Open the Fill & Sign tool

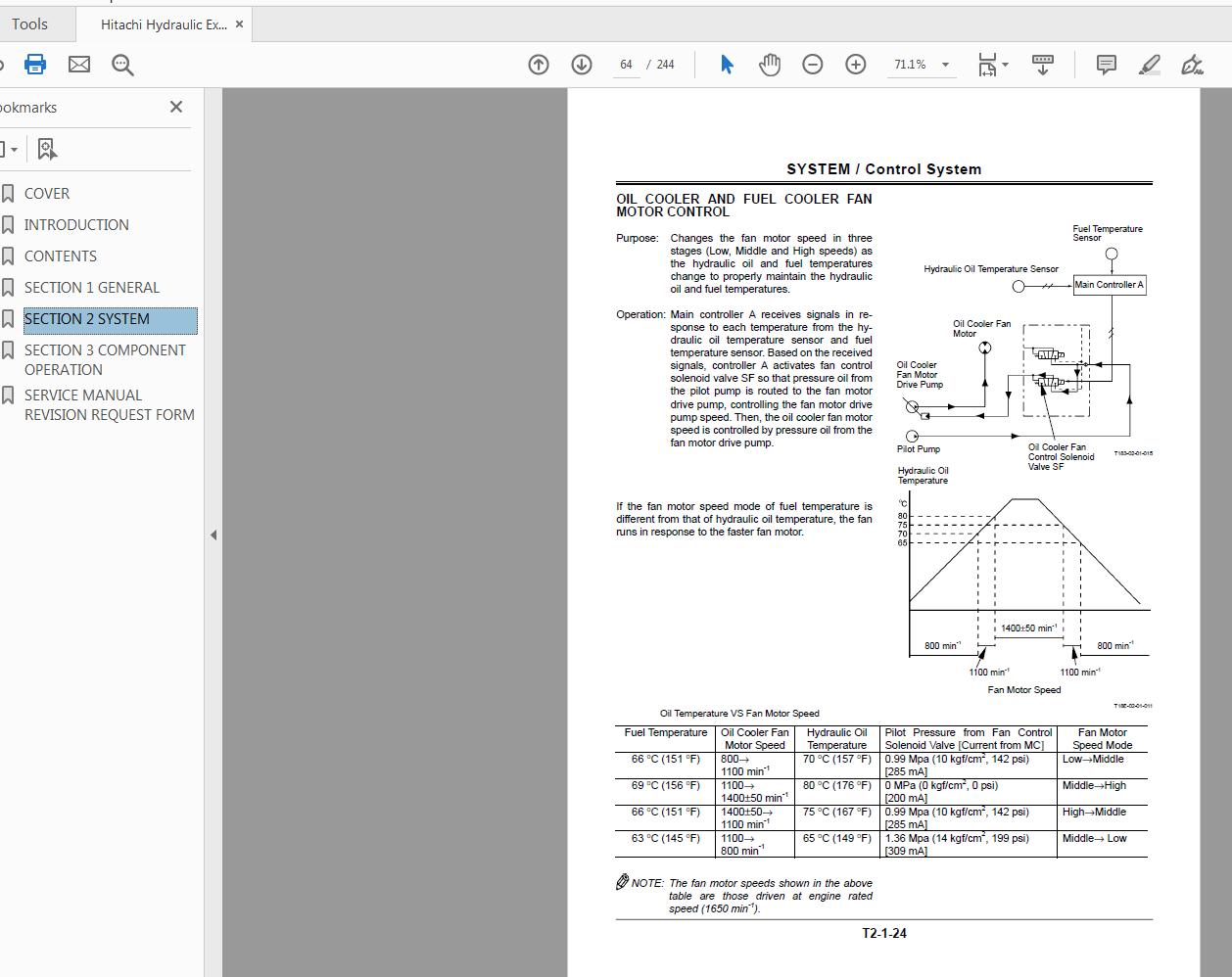[x=1191, y=65]
